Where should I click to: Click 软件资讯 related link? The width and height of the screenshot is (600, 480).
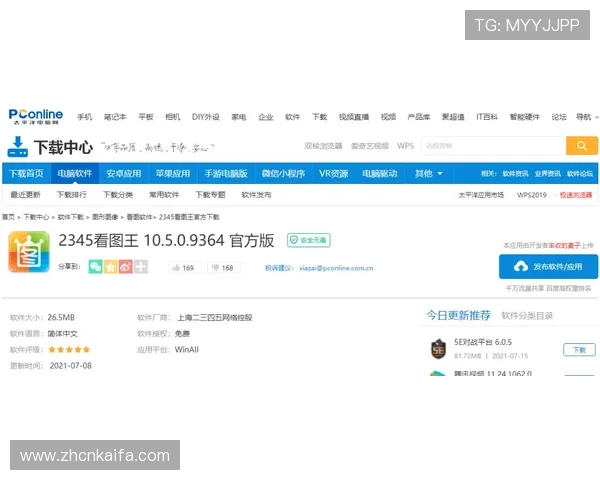click(x=515, y=174)
